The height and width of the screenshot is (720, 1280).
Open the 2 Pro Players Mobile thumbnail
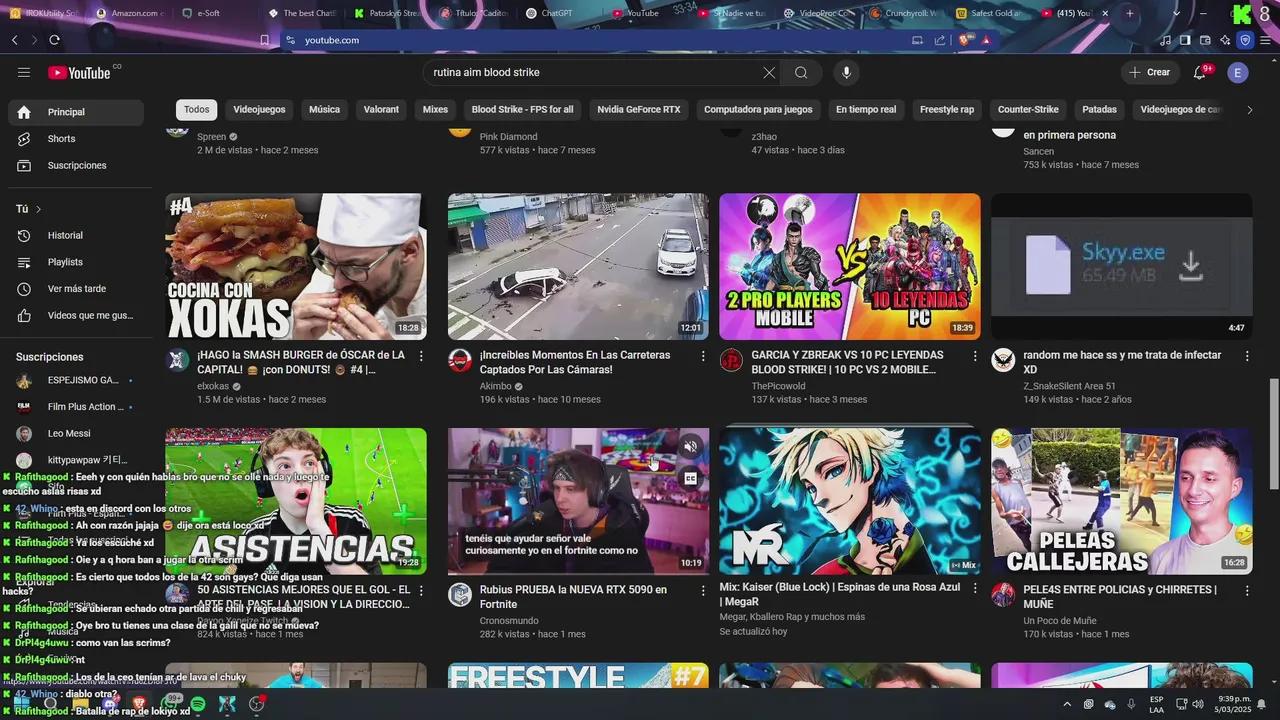(850, 267)
